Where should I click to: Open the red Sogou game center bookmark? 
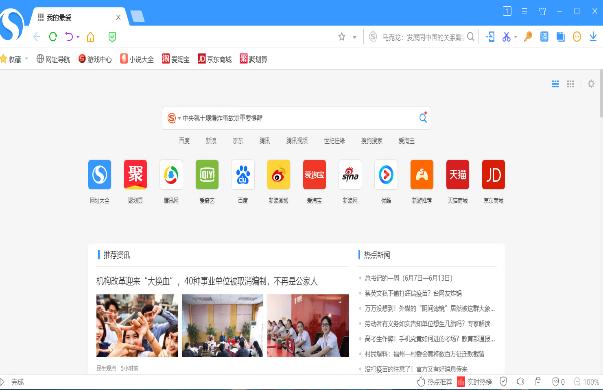pyautogui.click(x=95, y=59)
